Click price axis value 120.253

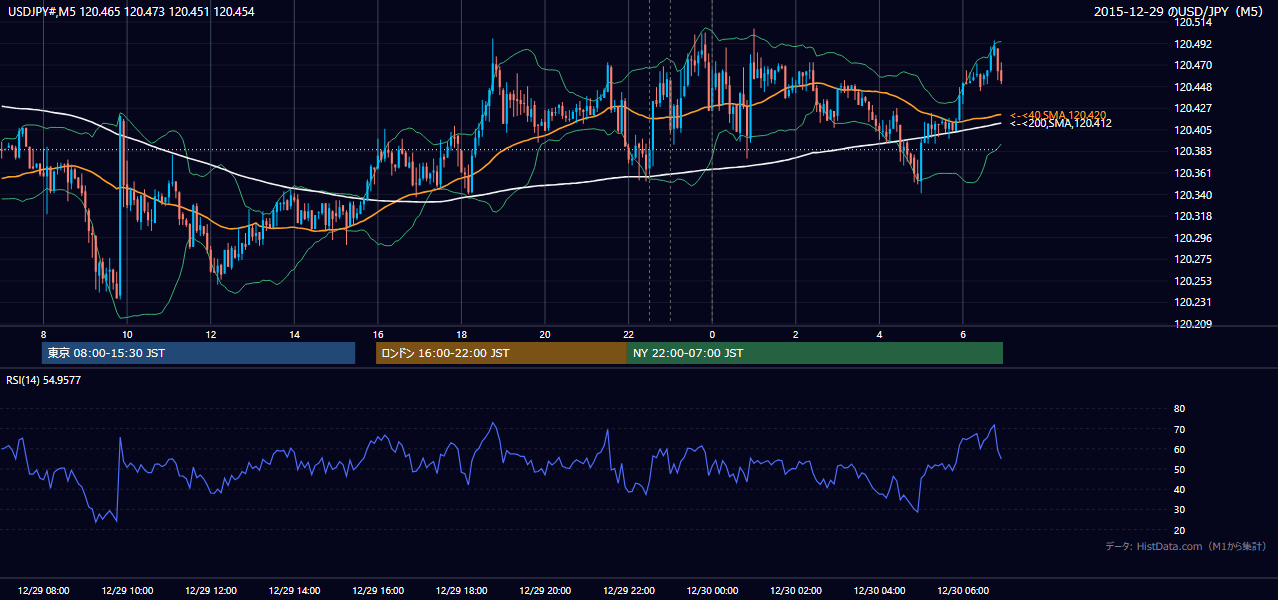click(1192, 281)
